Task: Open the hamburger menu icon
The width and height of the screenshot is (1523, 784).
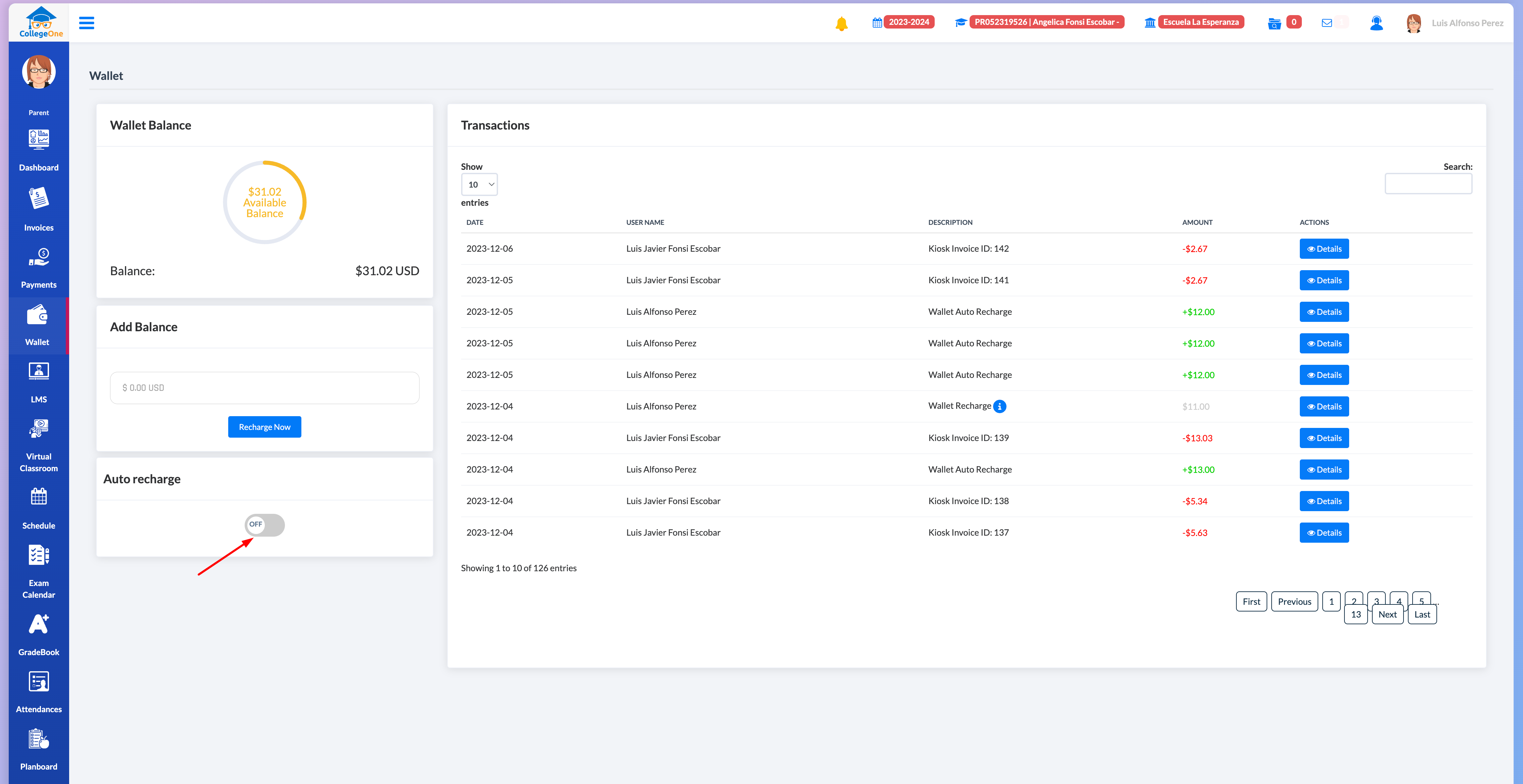Action: point(86,23)
